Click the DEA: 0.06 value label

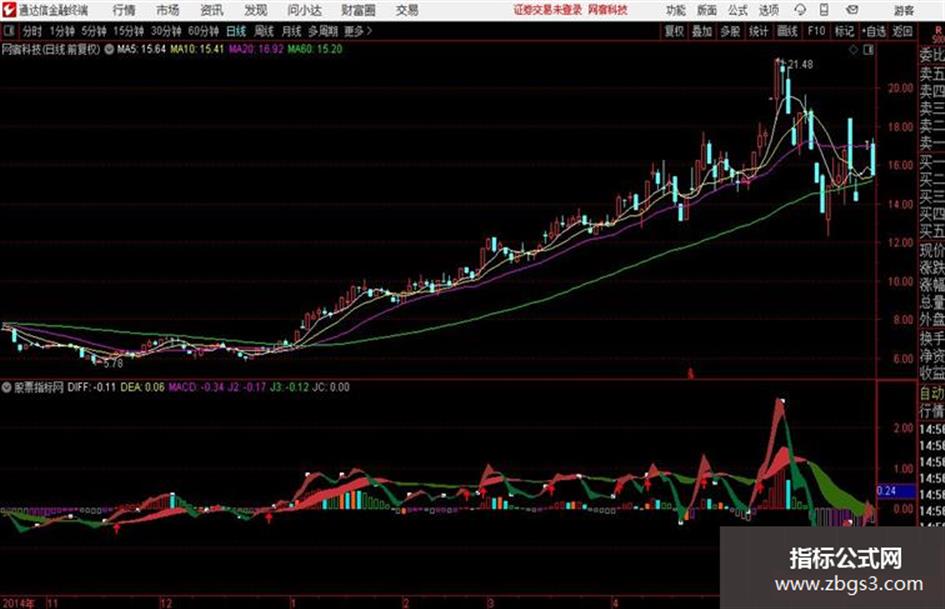point(142,387)
